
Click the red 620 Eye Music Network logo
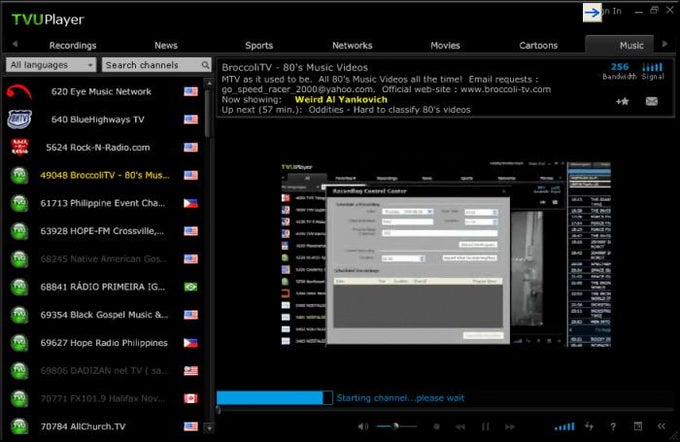[19, 92]
